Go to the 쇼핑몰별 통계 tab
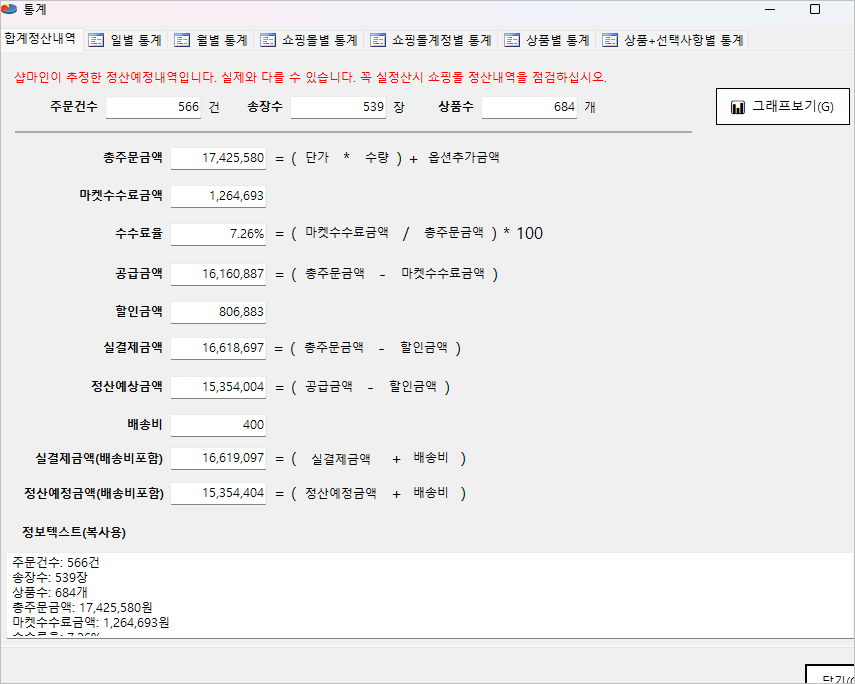This screenshot has width=855, height=684. point(310,40)
